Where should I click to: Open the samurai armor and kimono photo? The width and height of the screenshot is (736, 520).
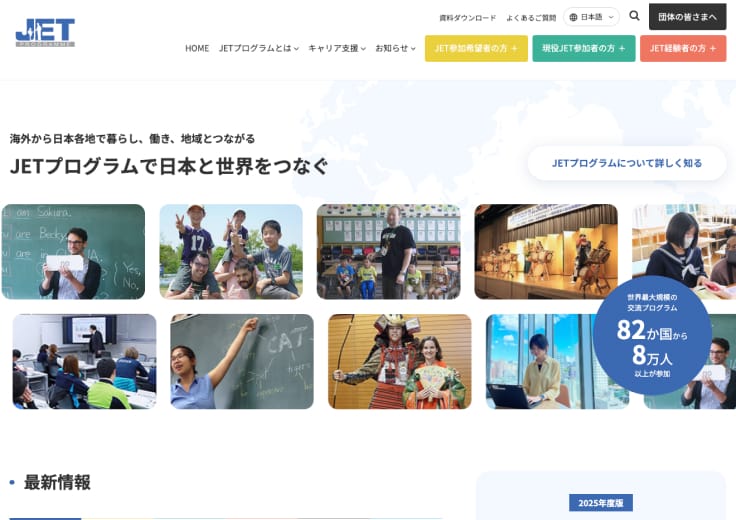[399, 361]
